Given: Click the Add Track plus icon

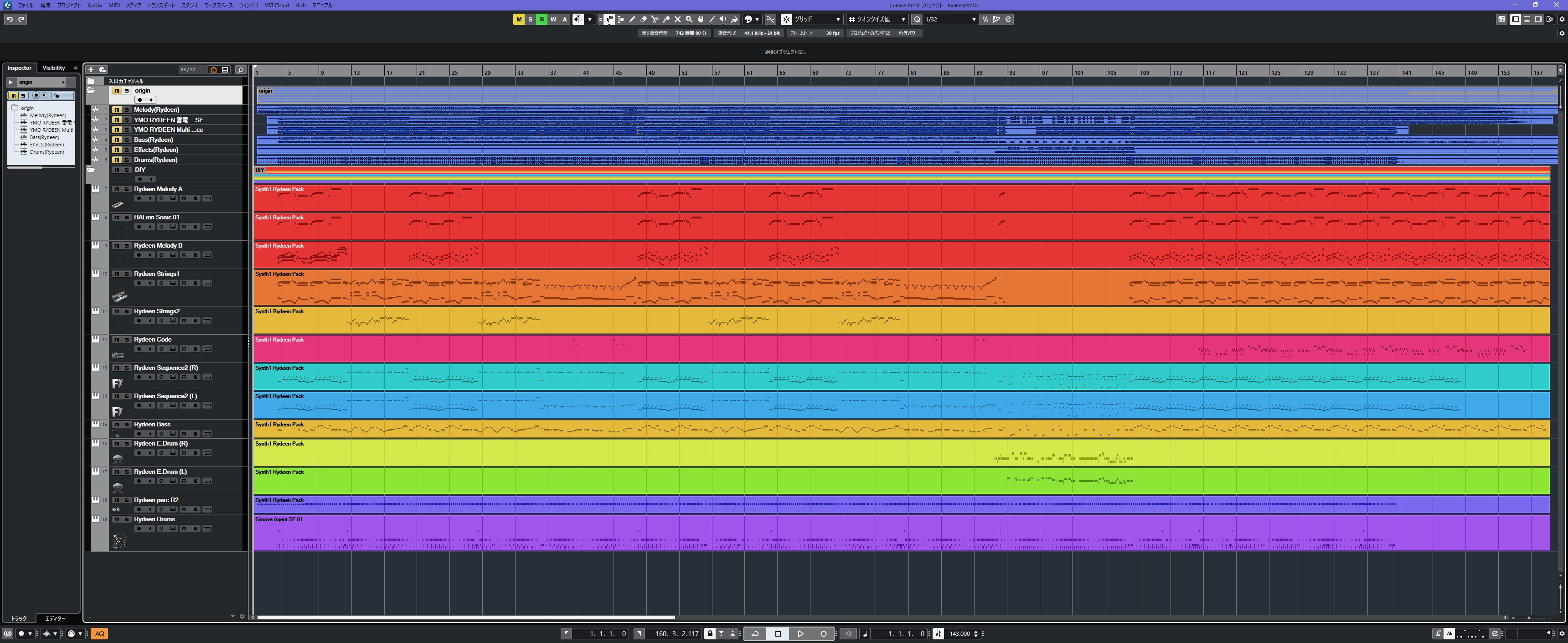Looking at the screenshot, I should point(91,69).
